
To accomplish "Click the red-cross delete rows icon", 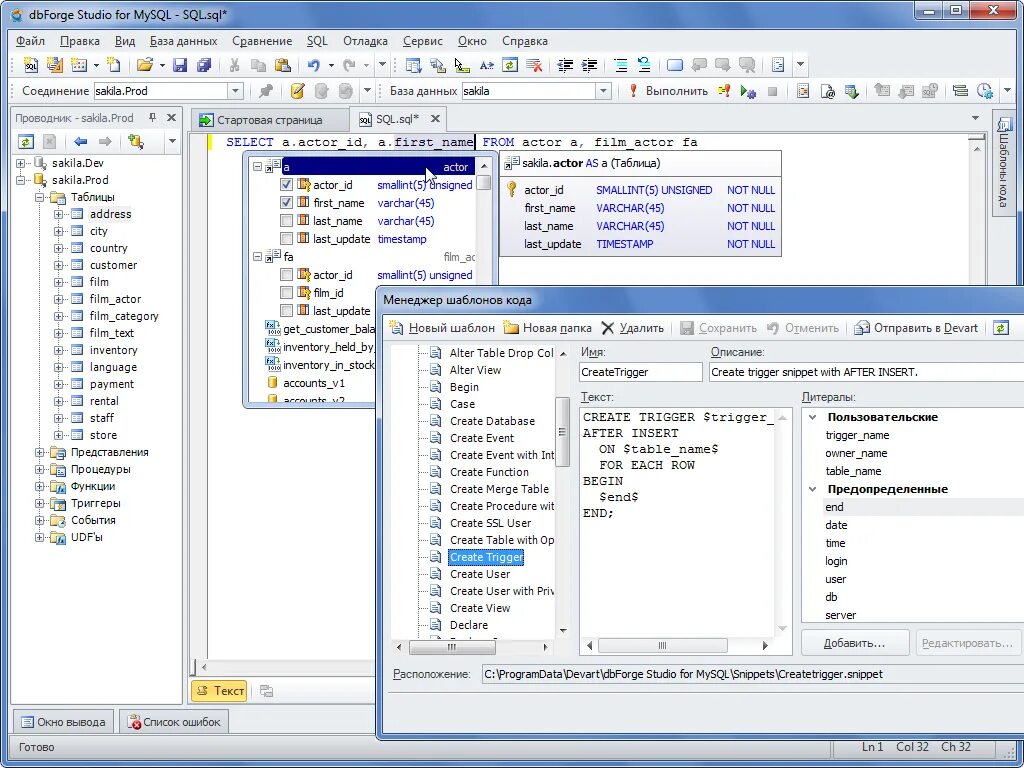I will pyautogui.click(x=534, y=65).
